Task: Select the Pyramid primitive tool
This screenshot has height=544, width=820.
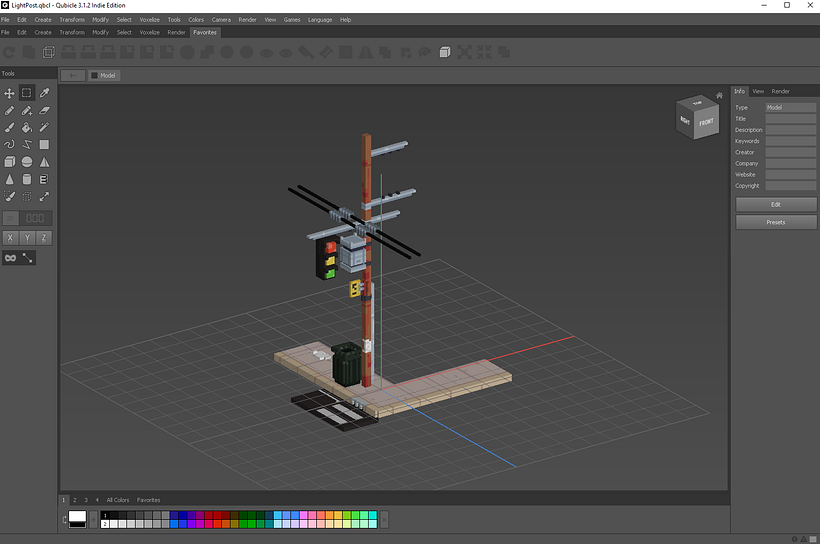Action: (44, 162)
